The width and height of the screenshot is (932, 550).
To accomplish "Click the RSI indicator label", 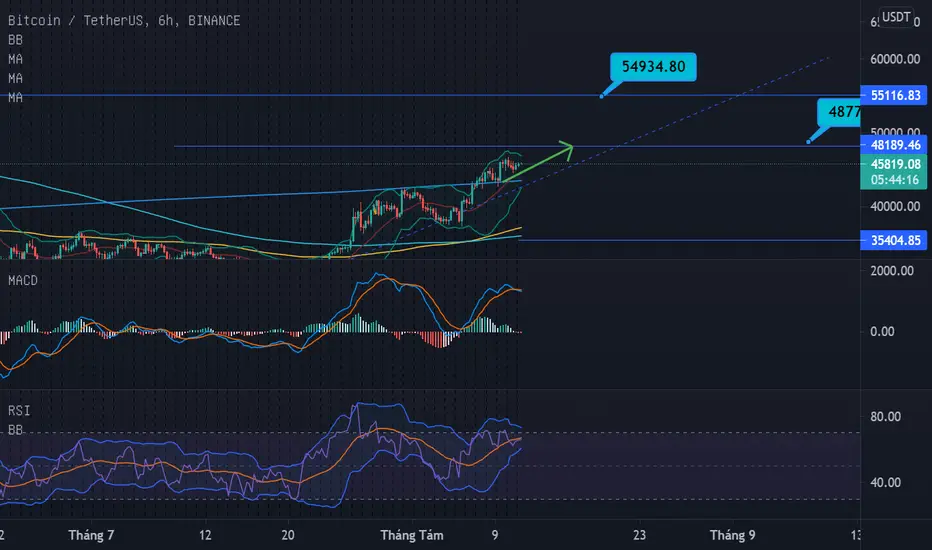I will tap(19, 410).
